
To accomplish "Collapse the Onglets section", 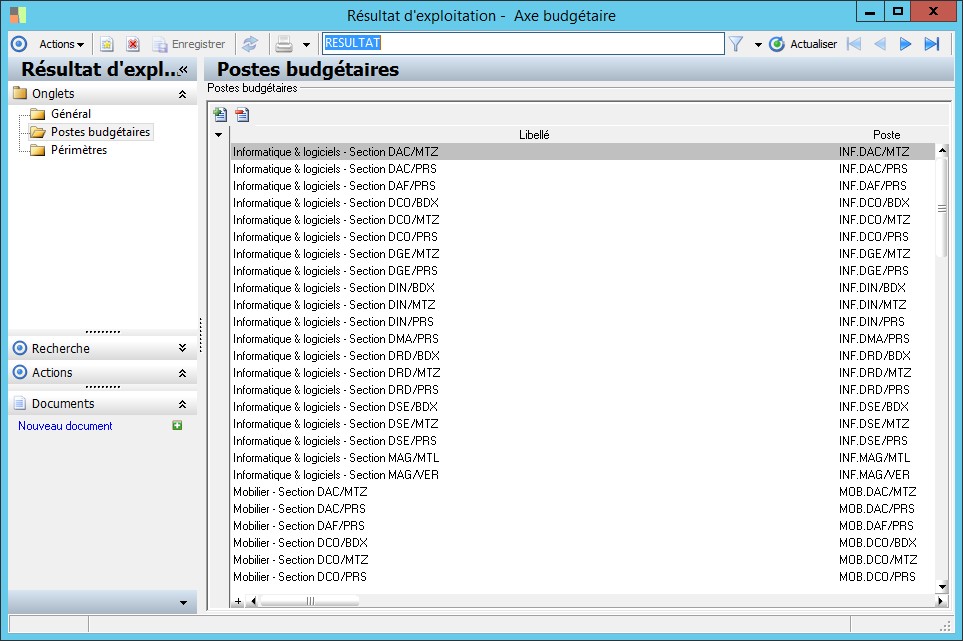I will pos(182,94).
